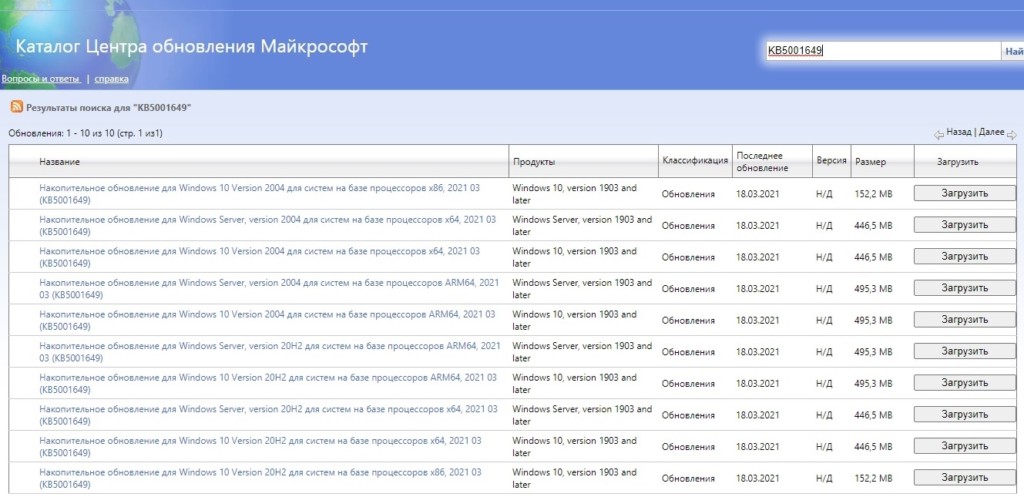Open Windows 10 Version 20H2 ARM64 update link
This screenshot has height=497, width=1024.
pos(268,383)
